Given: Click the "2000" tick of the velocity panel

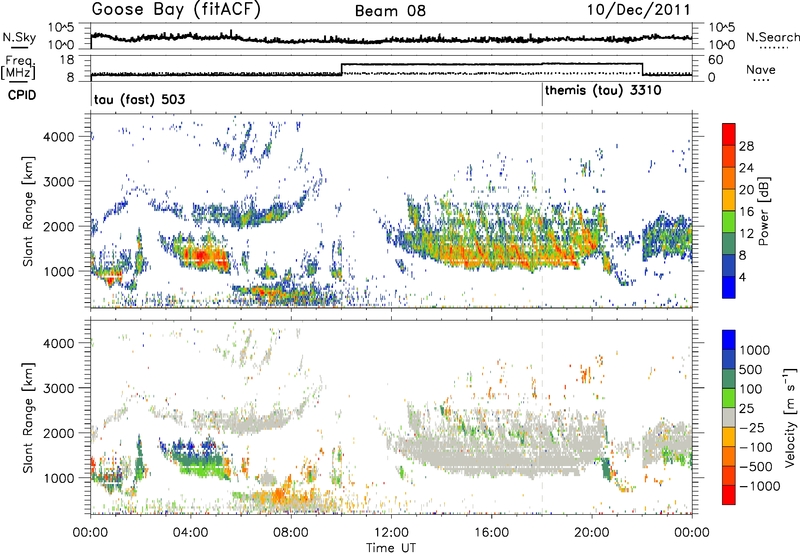Looking at the screenshot, I should (59, 433).
